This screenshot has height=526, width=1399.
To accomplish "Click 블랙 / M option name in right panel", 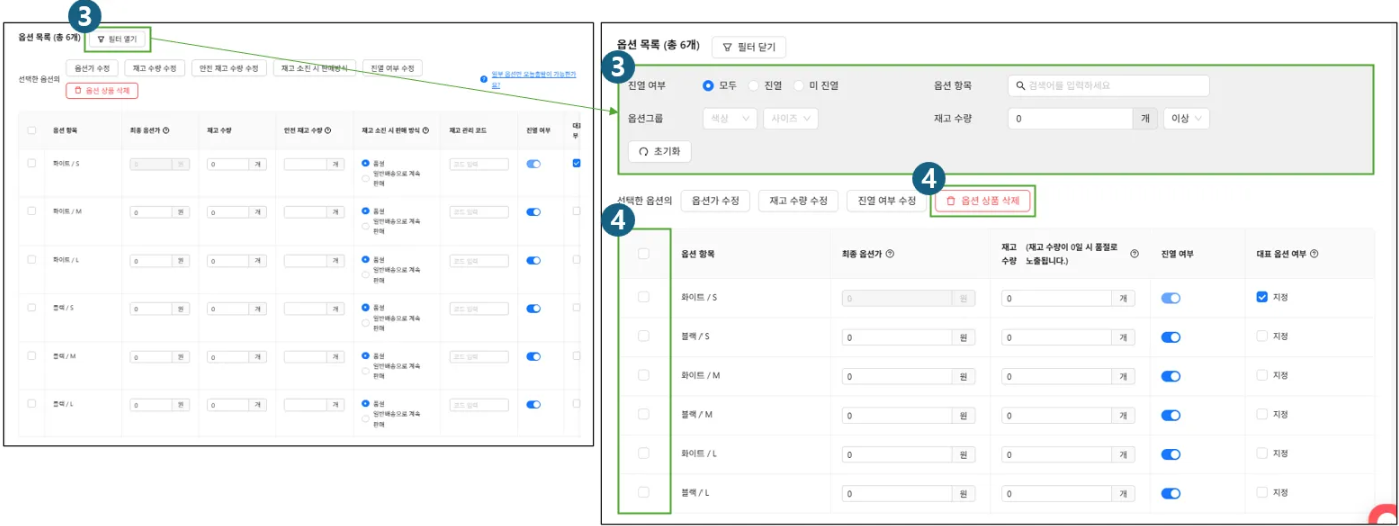I will [x=696, y=415].
